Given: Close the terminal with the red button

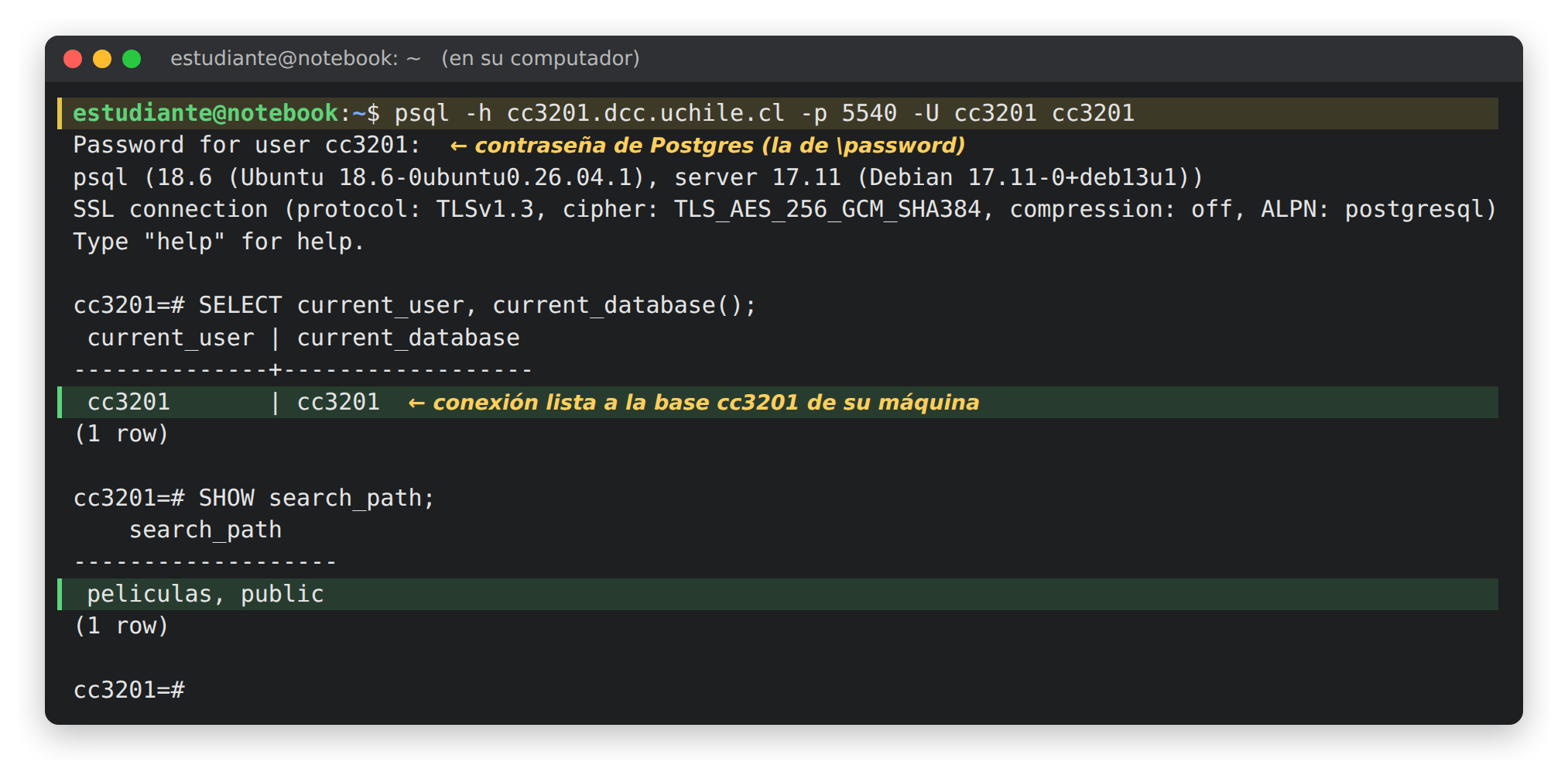Looking at the screenshot, I should click(x=73, y=59).
